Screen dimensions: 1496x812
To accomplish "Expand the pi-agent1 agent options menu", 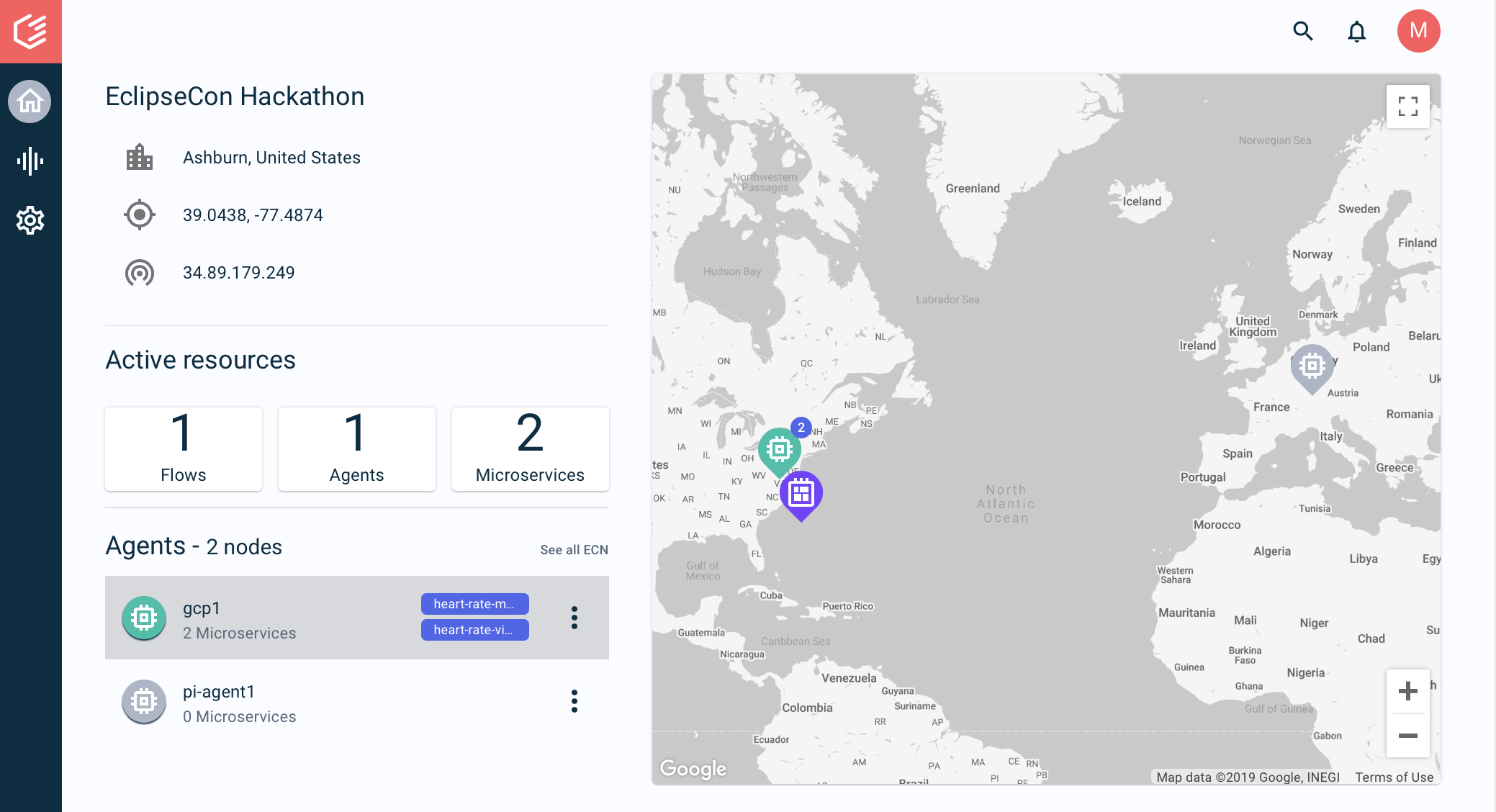I will coord(574,700).
